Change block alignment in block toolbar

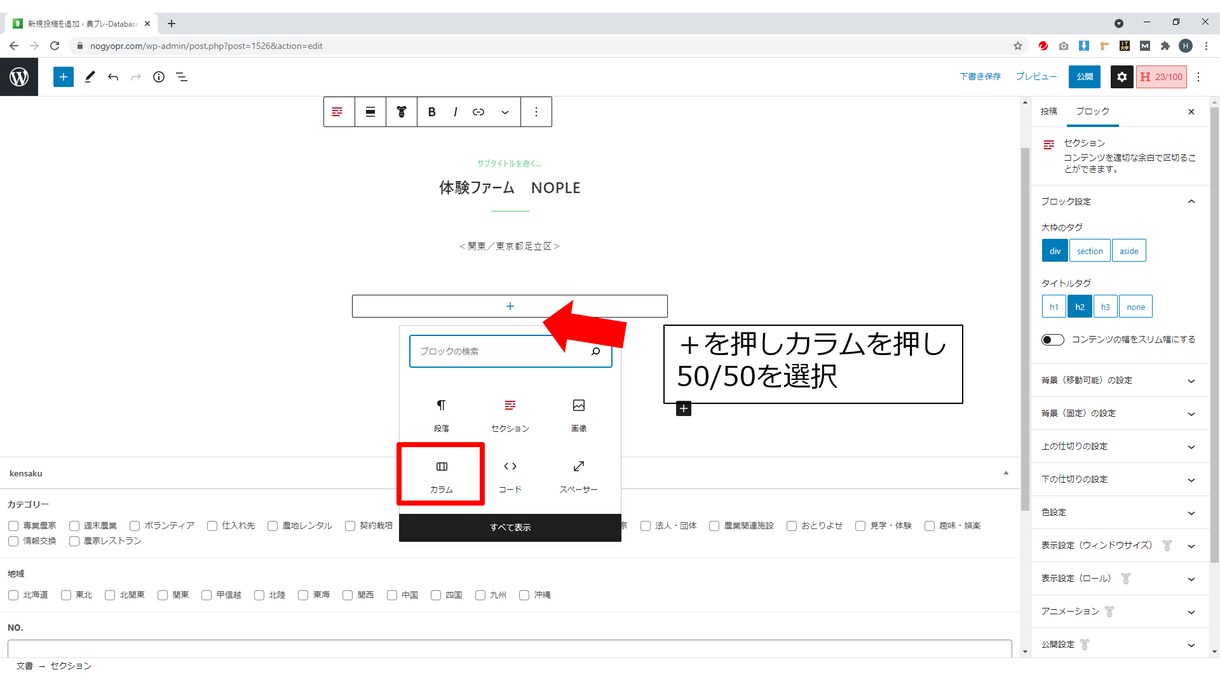click(x=370, y=112)
